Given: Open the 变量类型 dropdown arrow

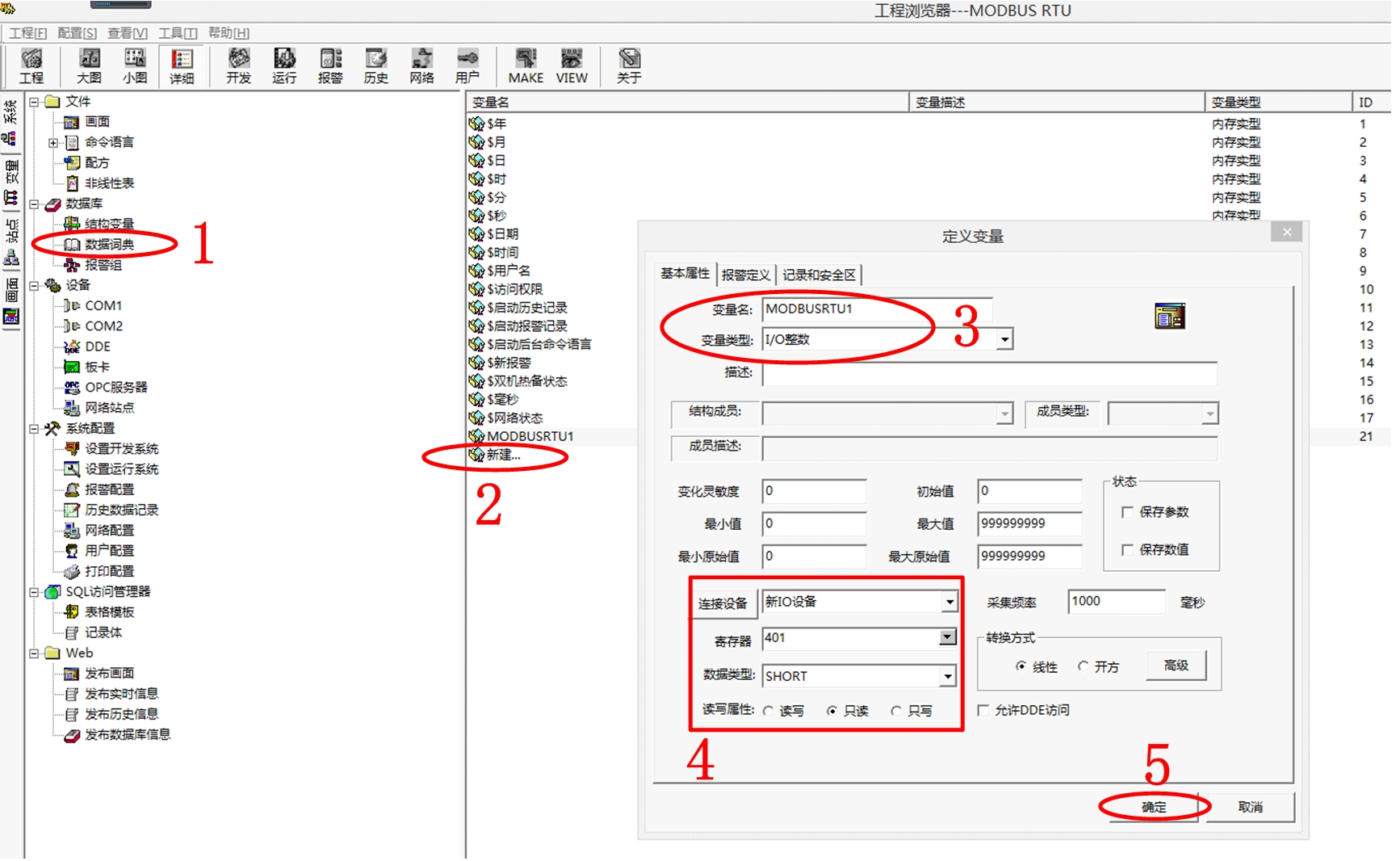Looking at the screenshot, I should coord(1004,340).
